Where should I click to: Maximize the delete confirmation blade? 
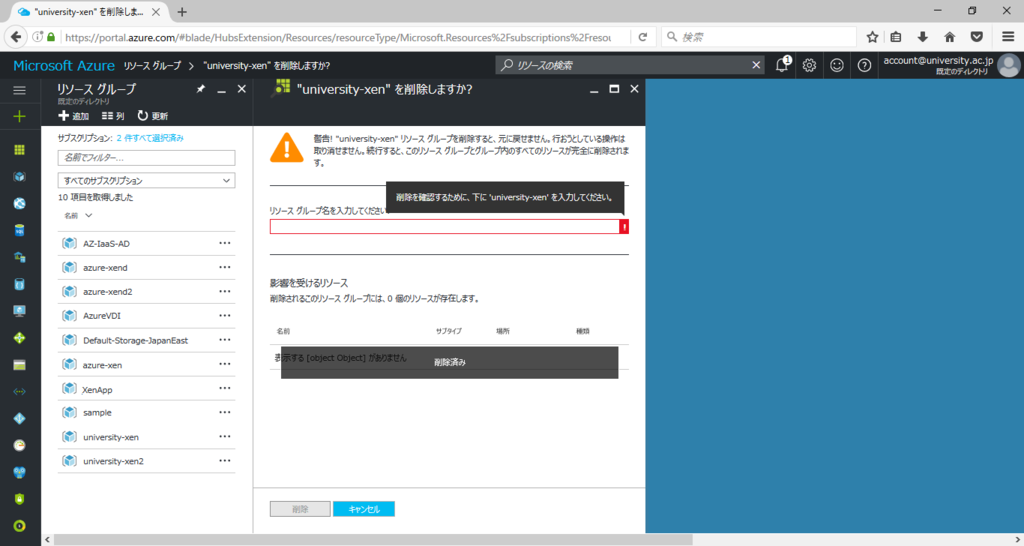[614, 89]
